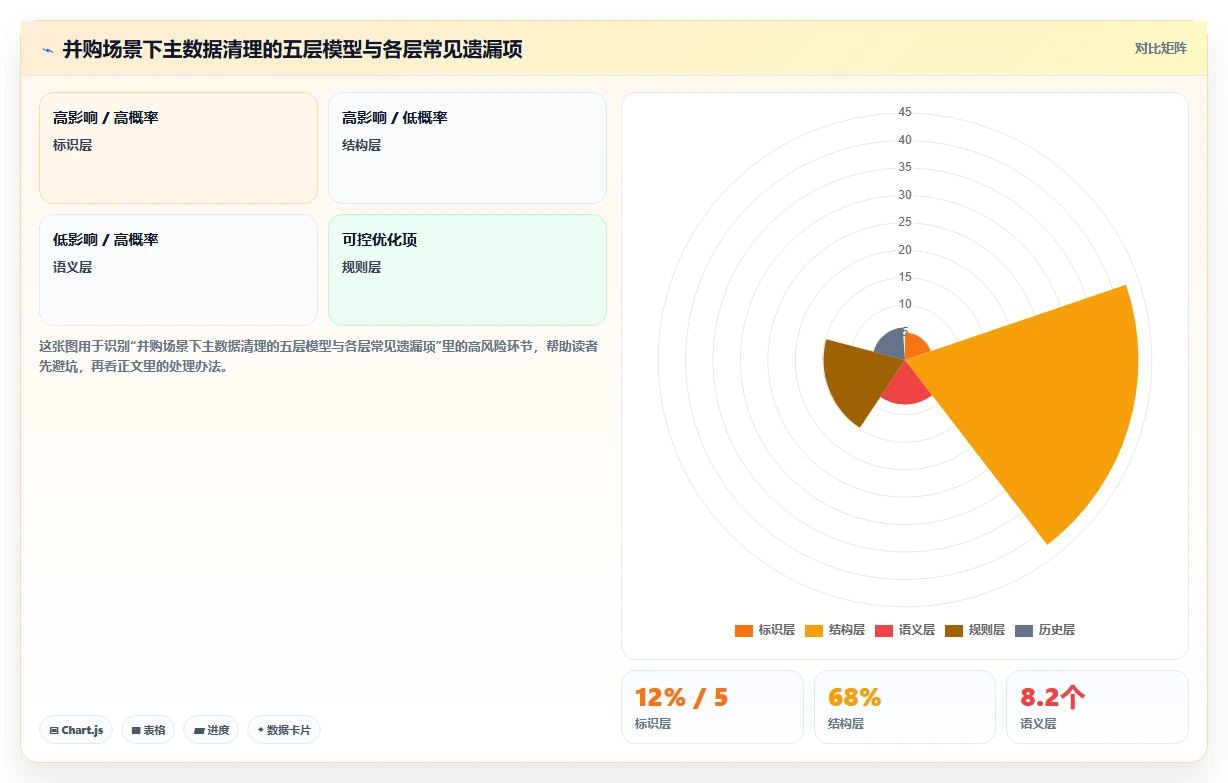
Task: Click the 进度 tag chip
Action: pos(211,730)
